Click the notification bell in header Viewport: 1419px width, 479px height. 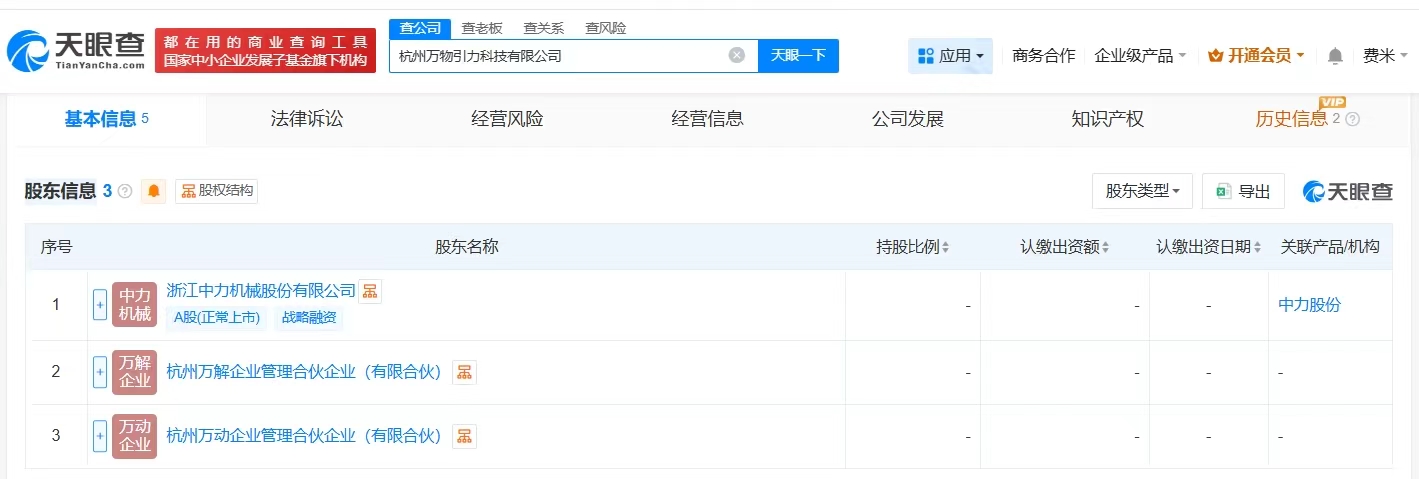[x=1335, y=56]
